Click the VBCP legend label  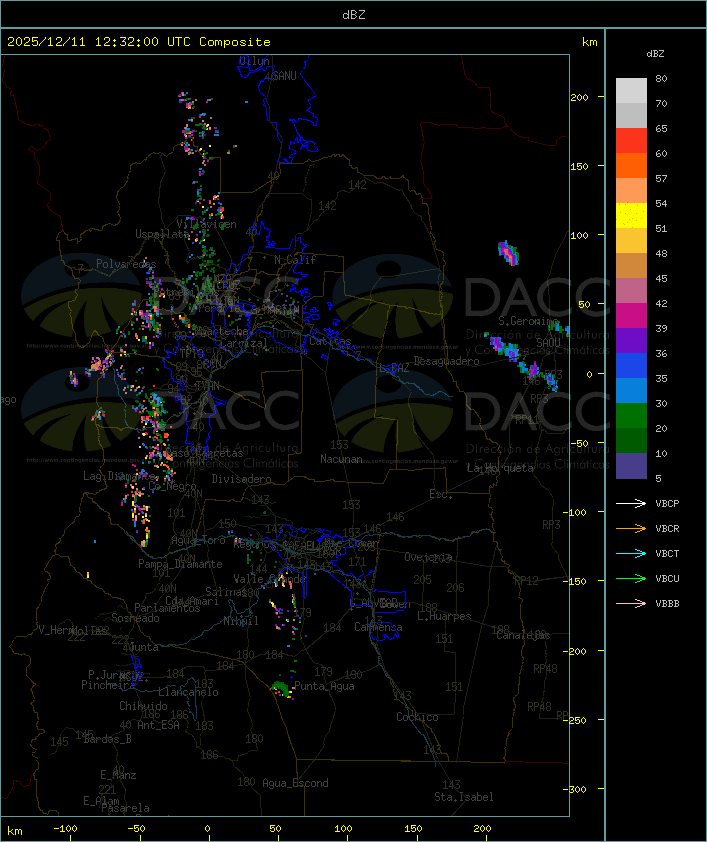pos(667,503)
